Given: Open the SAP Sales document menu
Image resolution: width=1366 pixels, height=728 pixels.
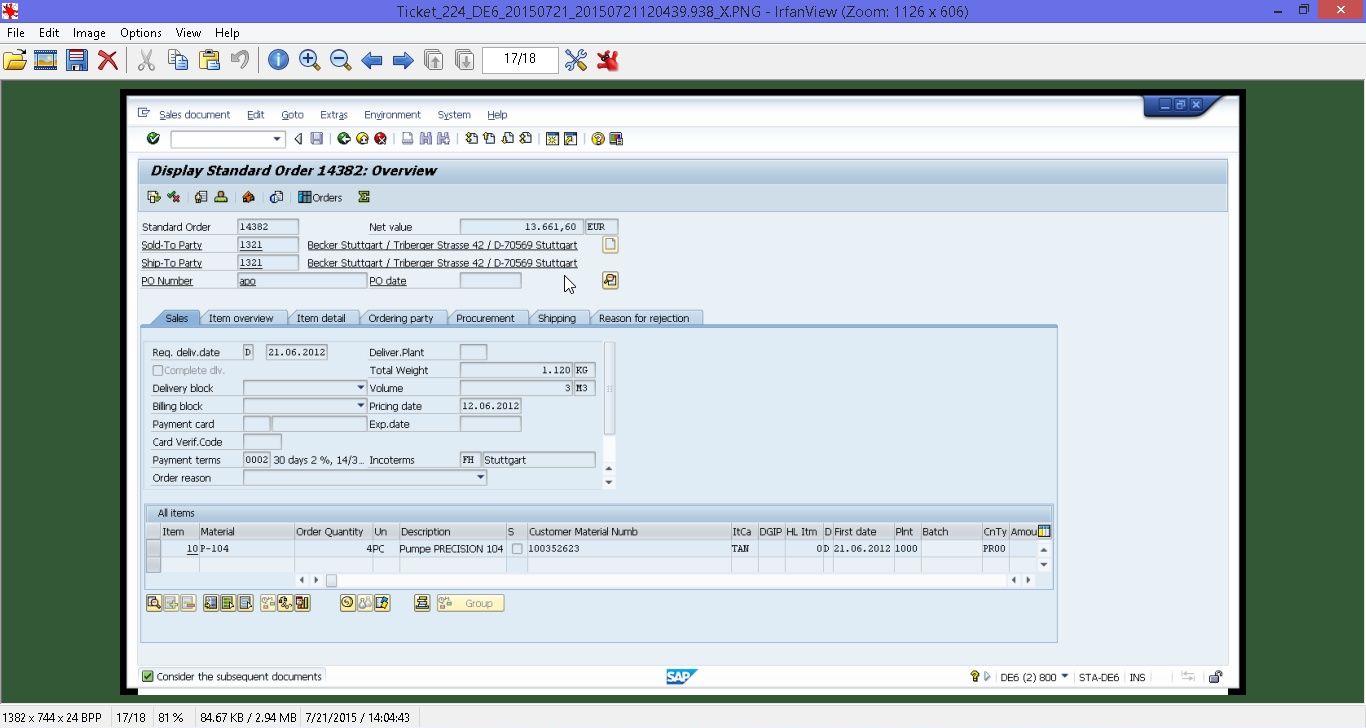Looking at the screenshot, I should (x=194, y=115).
